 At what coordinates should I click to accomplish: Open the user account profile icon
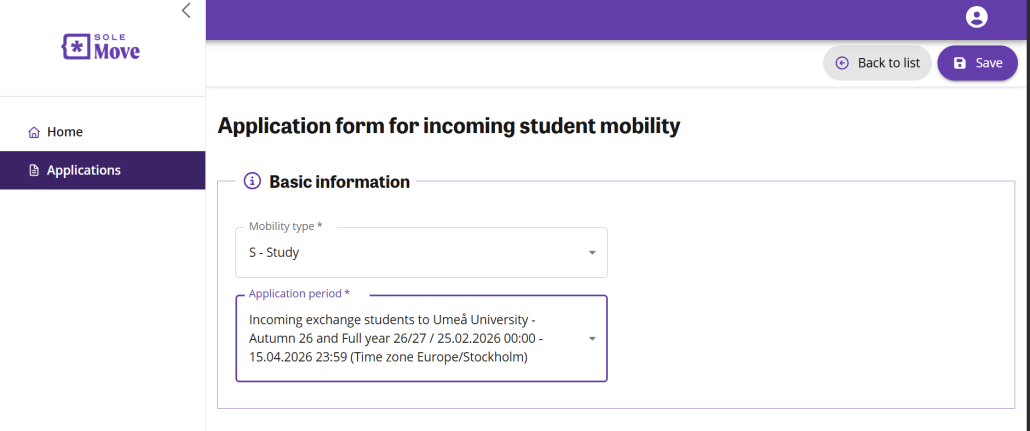pyautogui.click(x=976, y=17)
